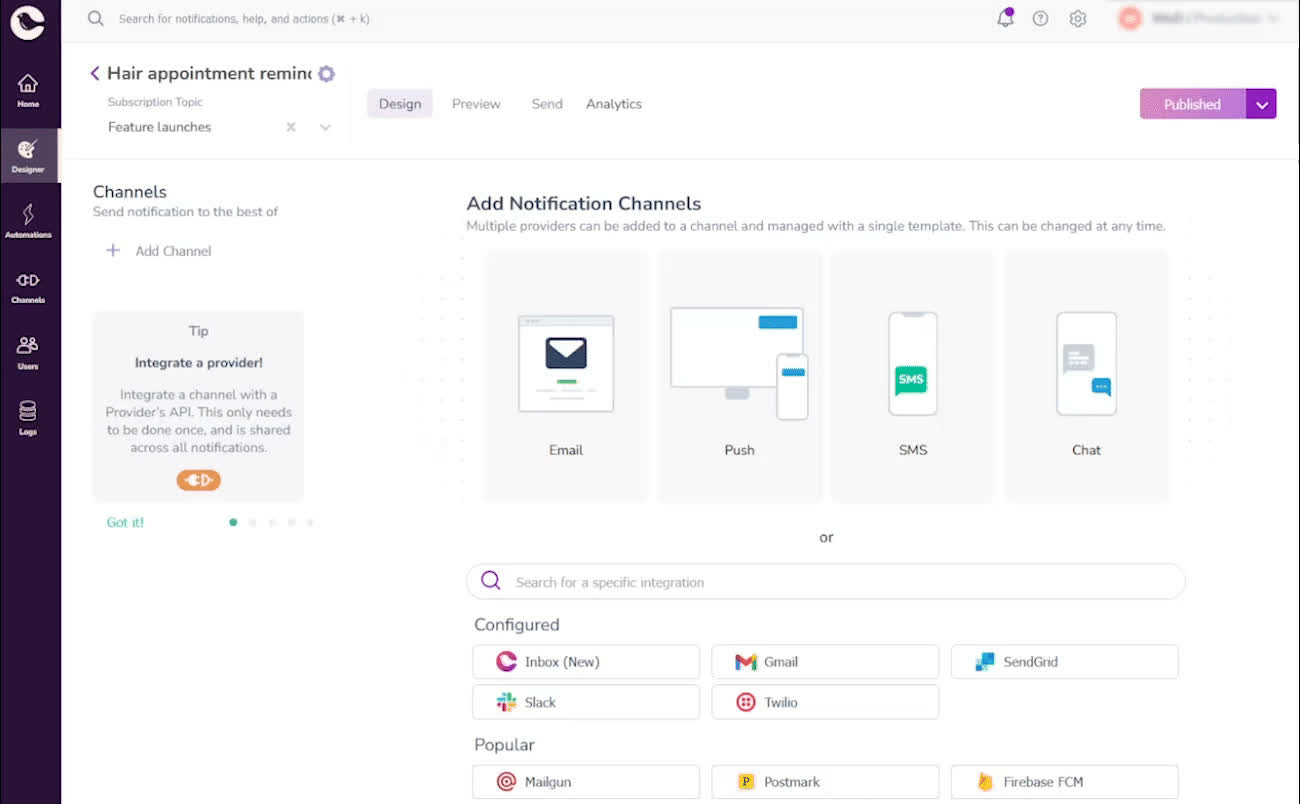Open Logs from the sidebar
This screenshot has height=804, width=1300.
point(28,418)
